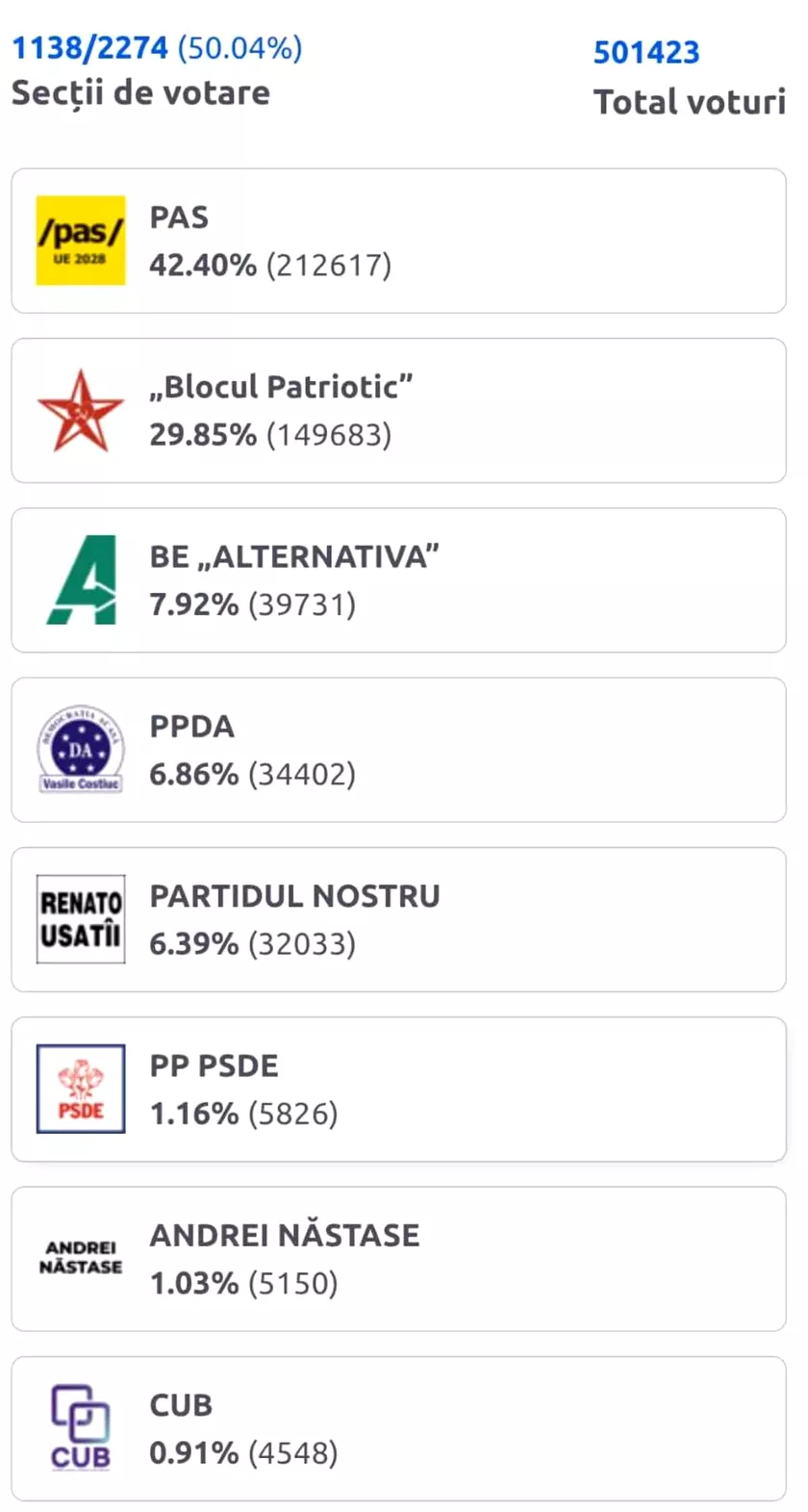This screenshot has width=808, height=1512.
Task: Click the PSDE rose logo
Action: coord(81,1089)
